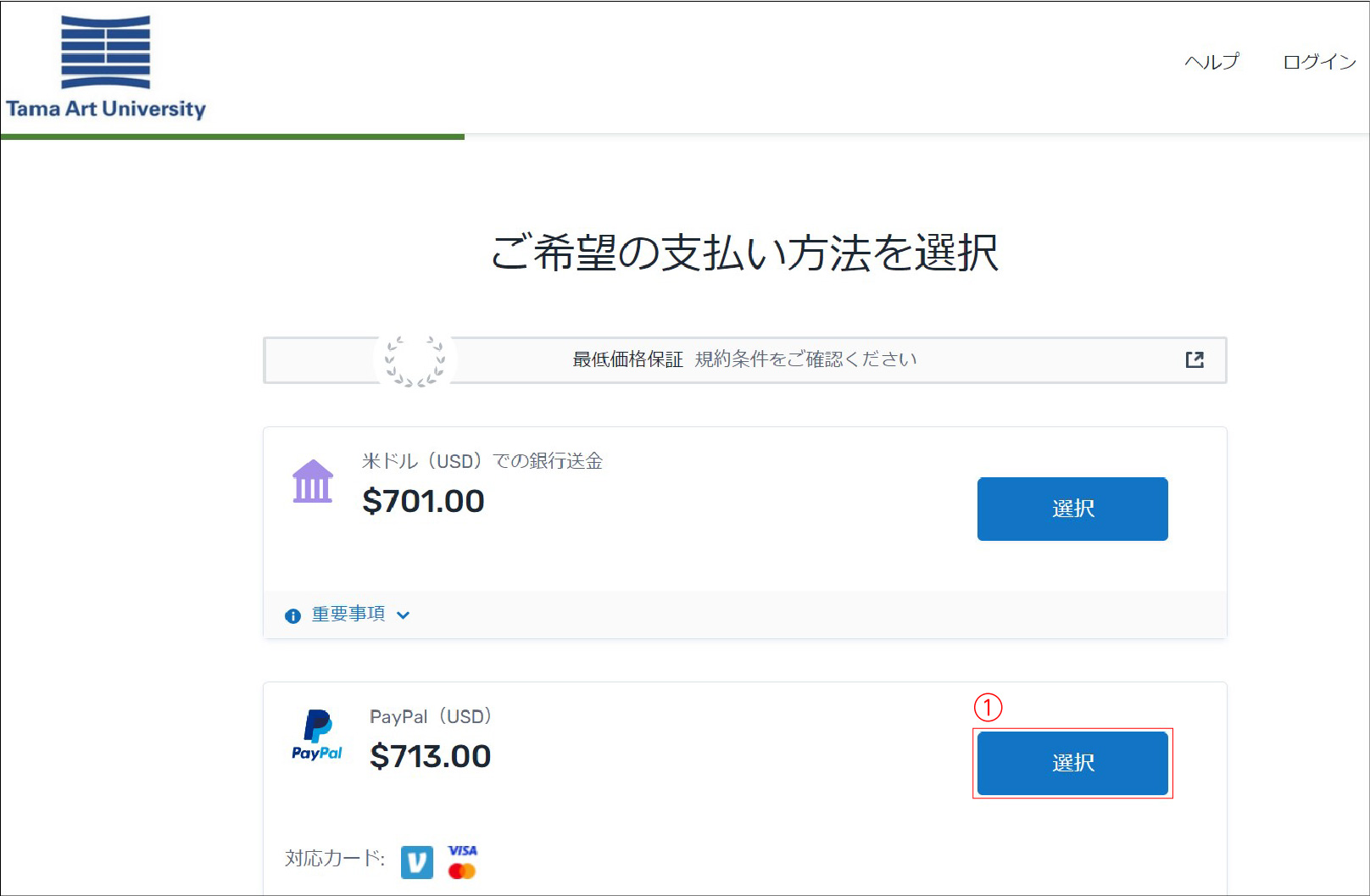
Task: Open the 規約条件をご確認ください link
Action: tap(805, 359)
